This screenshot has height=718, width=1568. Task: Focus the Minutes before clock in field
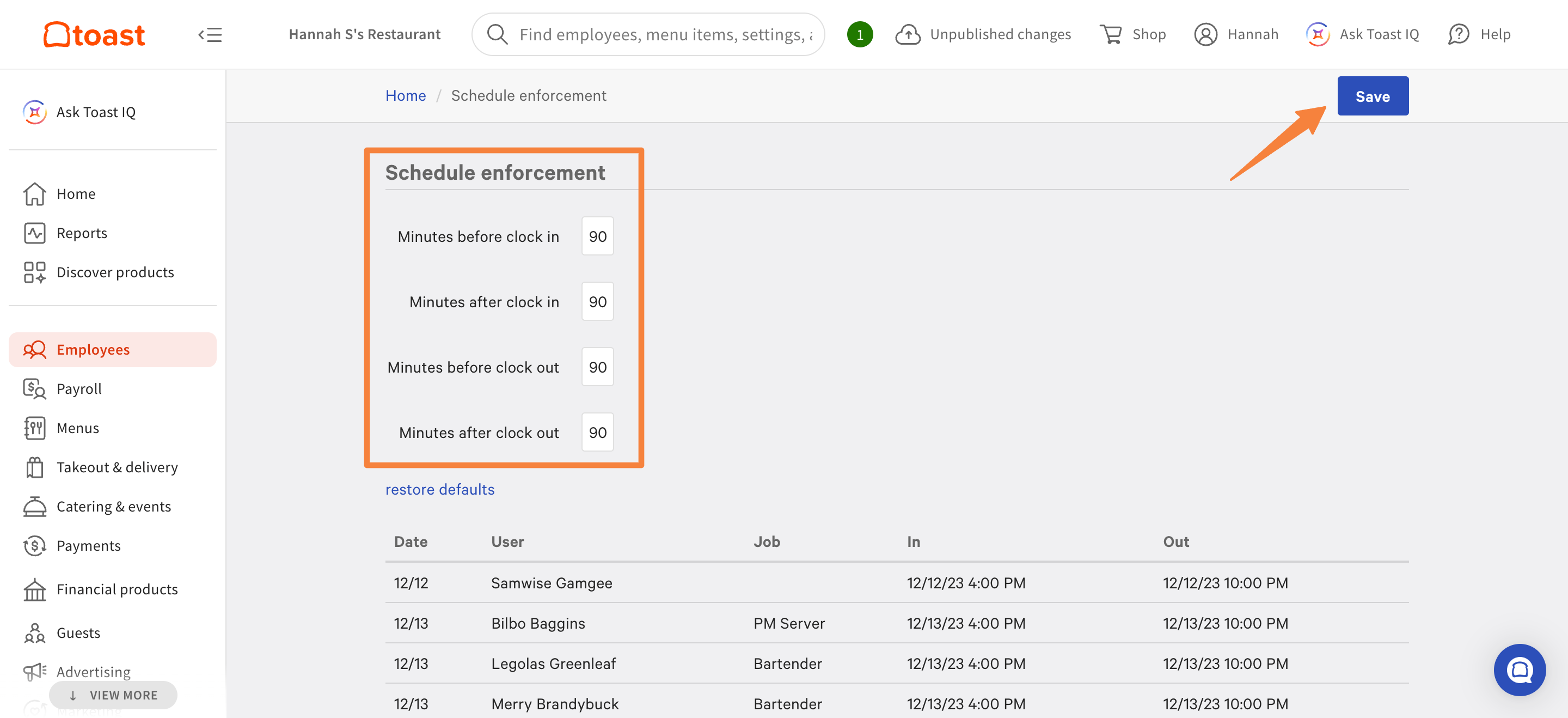pyautogui.click(x=597, y=236)
